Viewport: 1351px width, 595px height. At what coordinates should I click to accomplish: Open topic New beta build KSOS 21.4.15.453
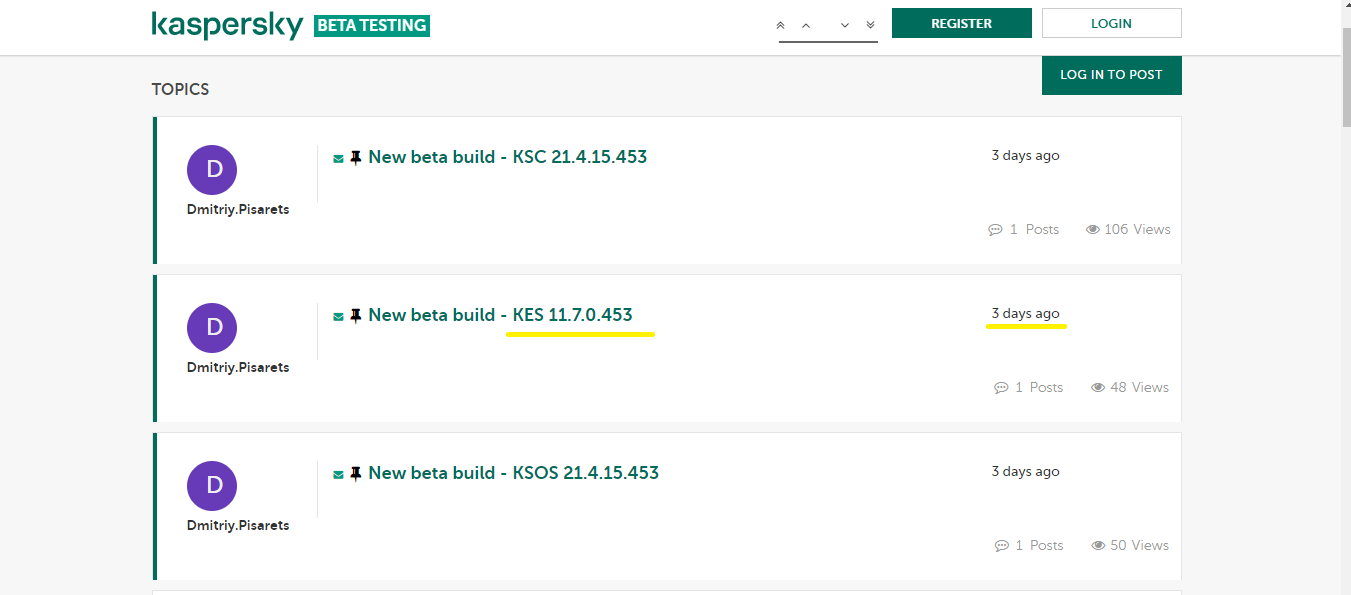point(514,473)
